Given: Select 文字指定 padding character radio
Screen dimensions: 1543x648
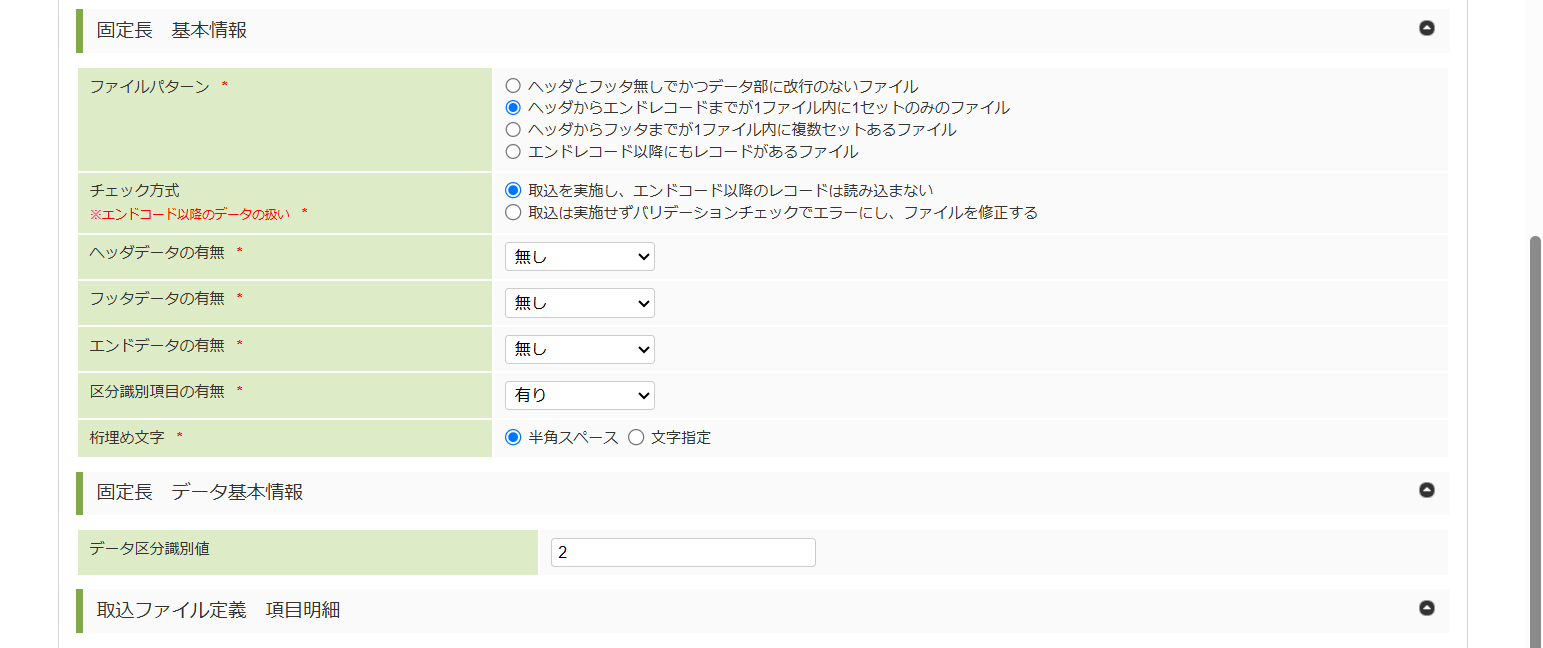Looking at the screenshot, I should [x=636, y=437].
